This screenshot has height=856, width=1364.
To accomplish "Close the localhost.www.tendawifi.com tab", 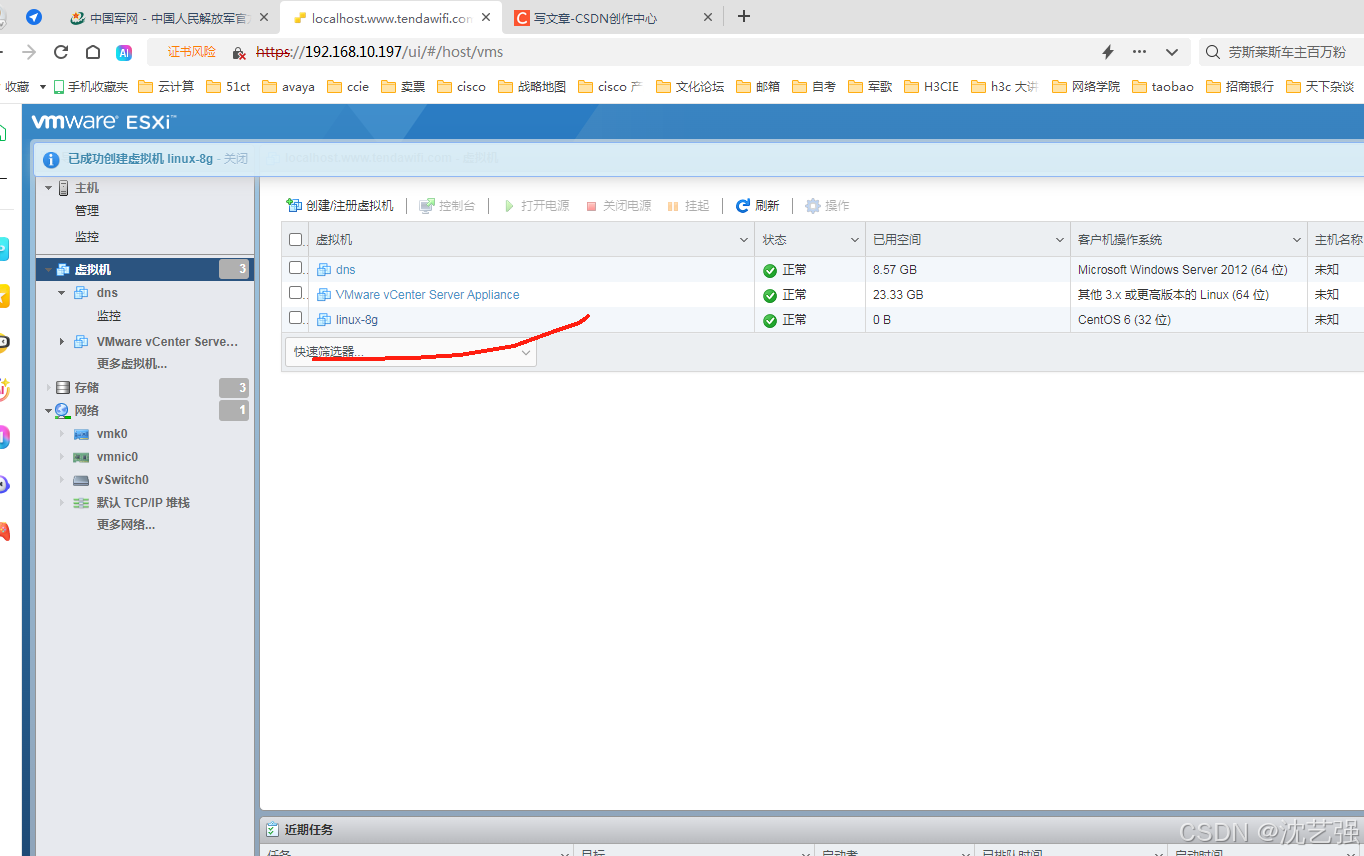I will click(x=485, y=17).
